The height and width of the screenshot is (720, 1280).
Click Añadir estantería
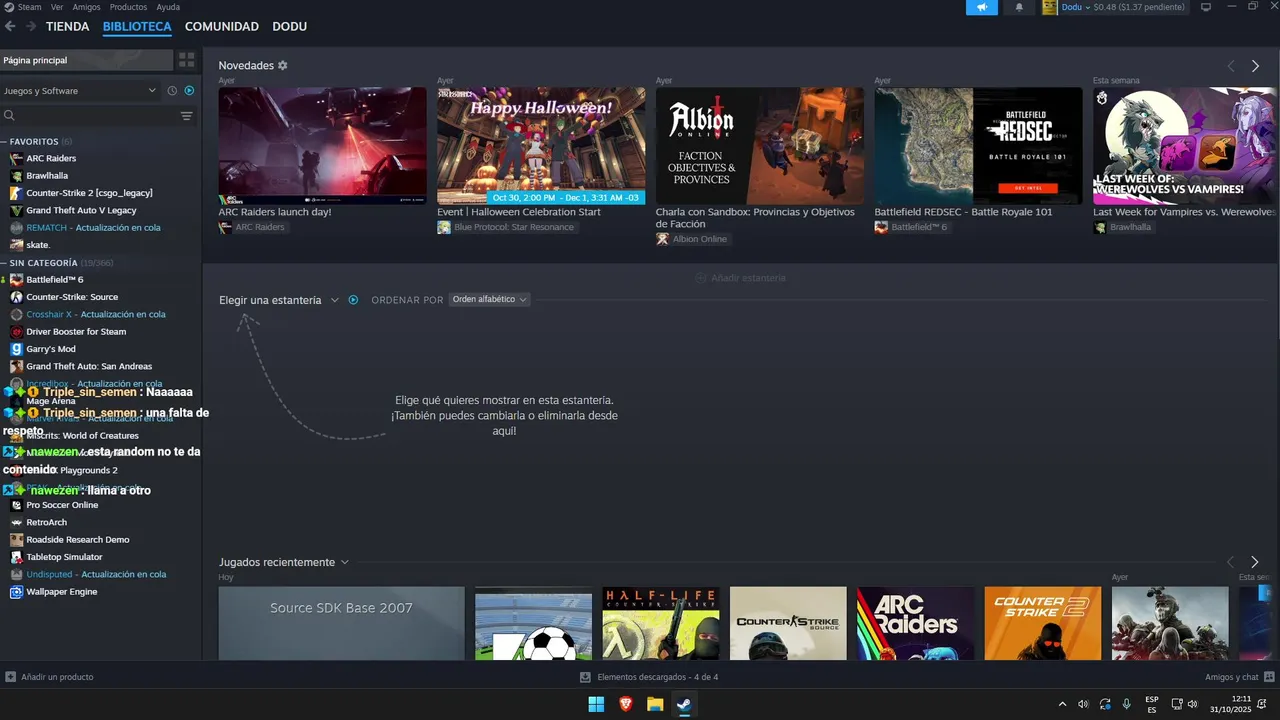(x=741, y=278)
